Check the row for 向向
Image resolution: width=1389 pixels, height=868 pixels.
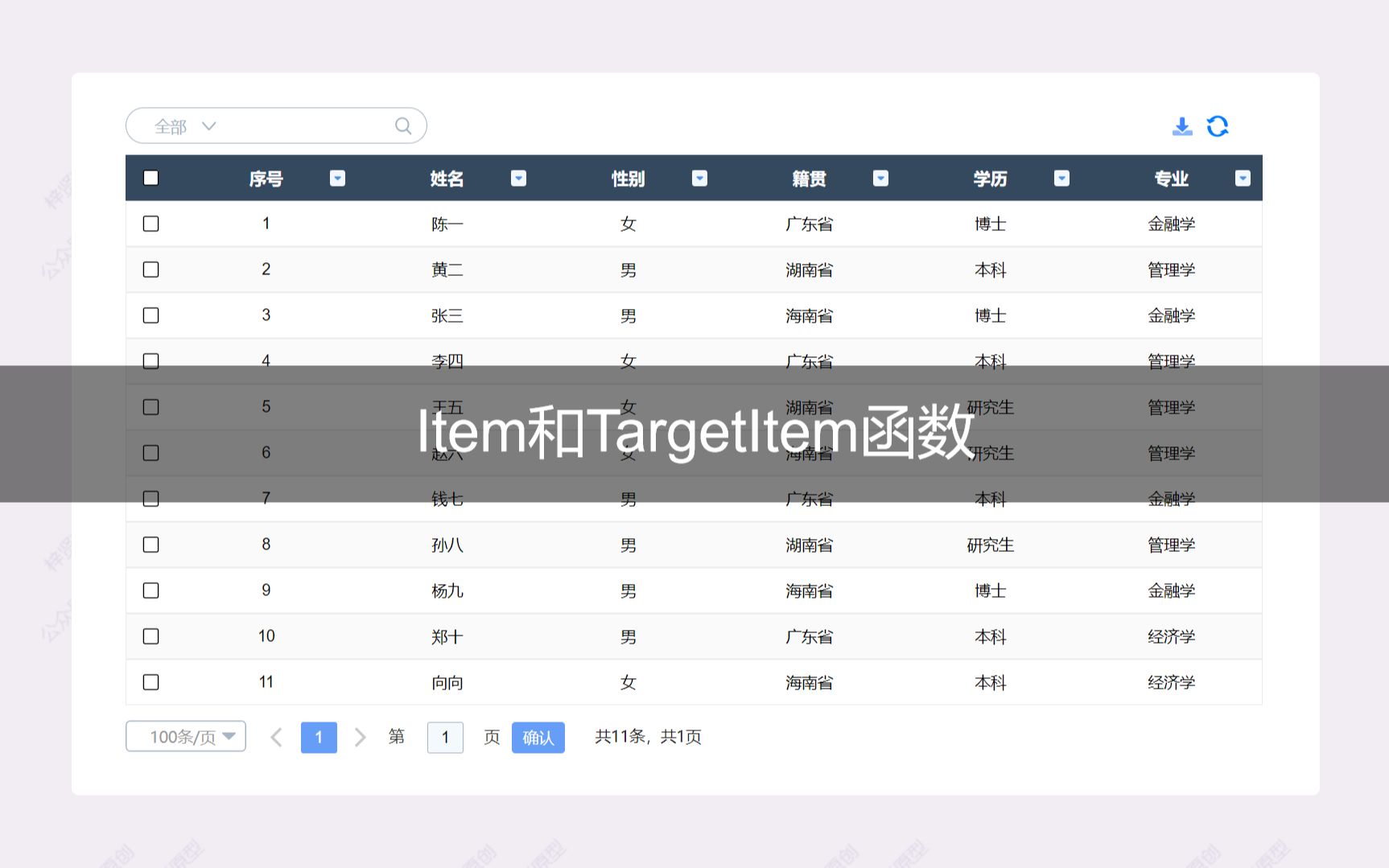point(150,682)
